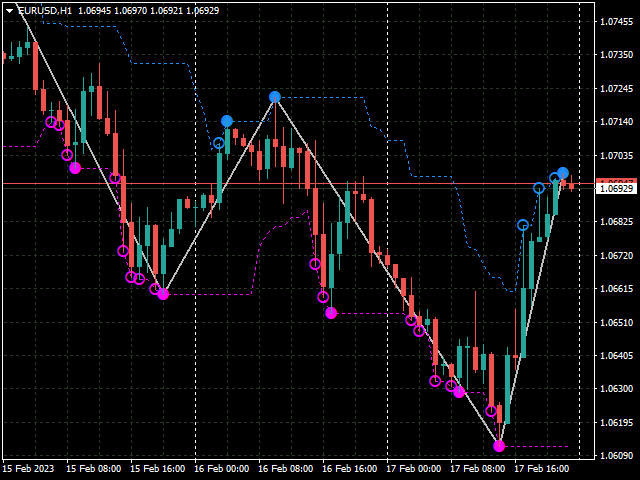The image size is (640, 480).
Task: Select the filled magenta marker near 1.06300
Action: 459,392
